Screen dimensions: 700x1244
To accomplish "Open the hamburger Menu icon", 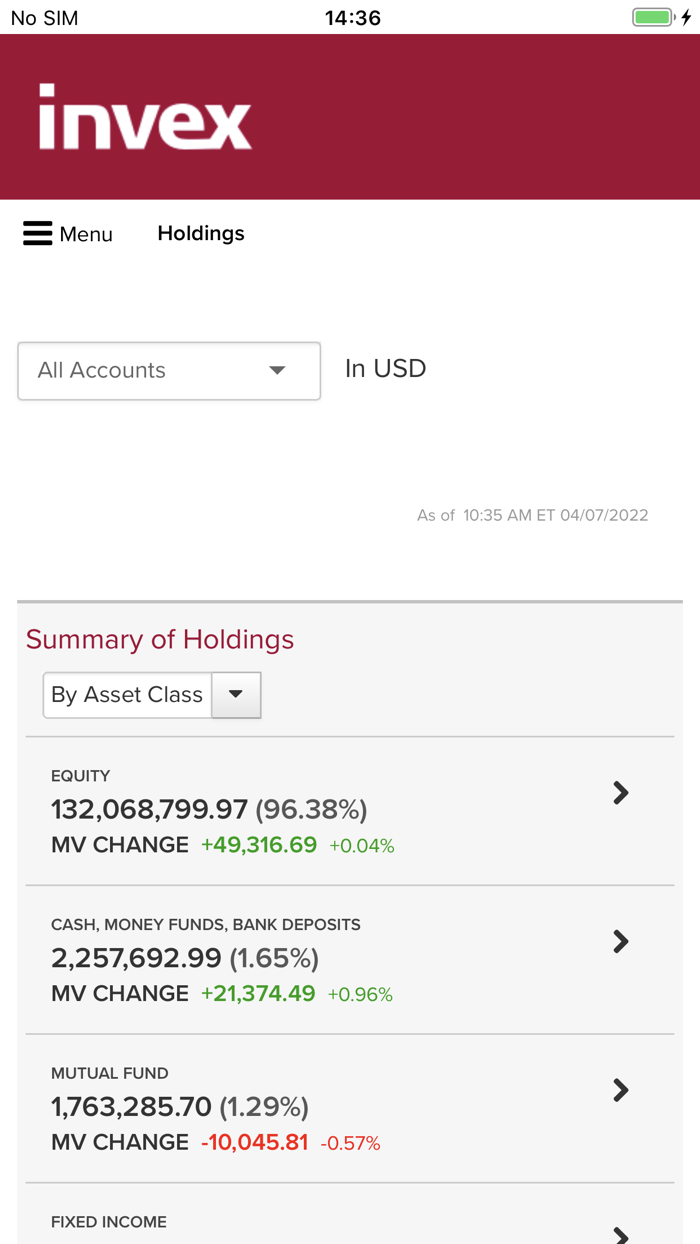I will pos(37,232).
